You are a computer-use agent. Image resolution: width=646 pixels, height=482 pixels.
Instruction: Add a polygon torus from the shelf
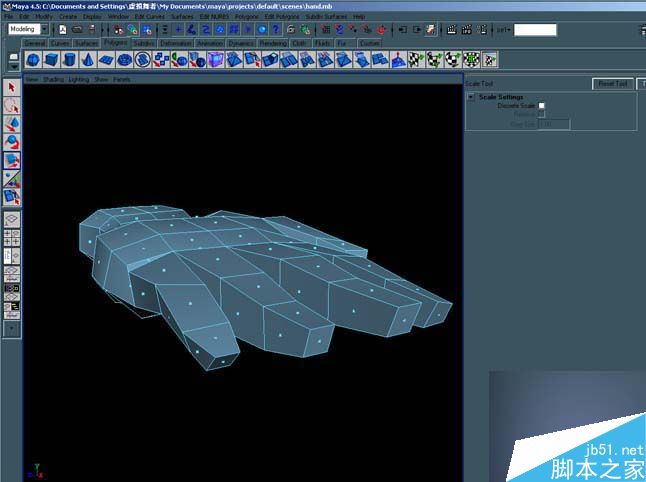(124, 60)
